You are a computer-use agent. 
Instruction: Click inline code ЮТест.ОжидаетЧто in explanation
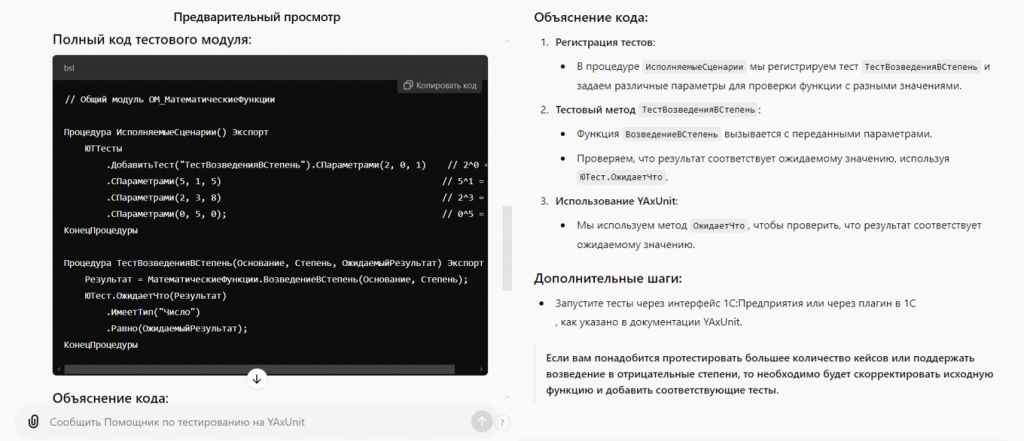tap(623, 177)
